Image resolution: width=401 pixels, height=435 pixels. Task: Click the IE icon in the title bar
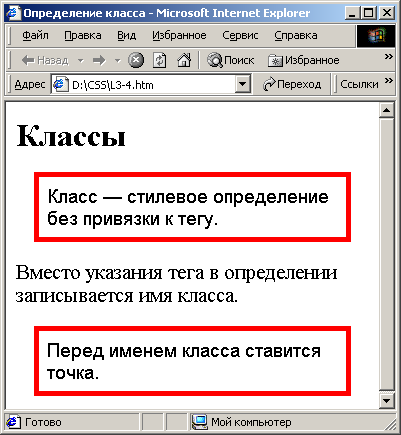13,13
